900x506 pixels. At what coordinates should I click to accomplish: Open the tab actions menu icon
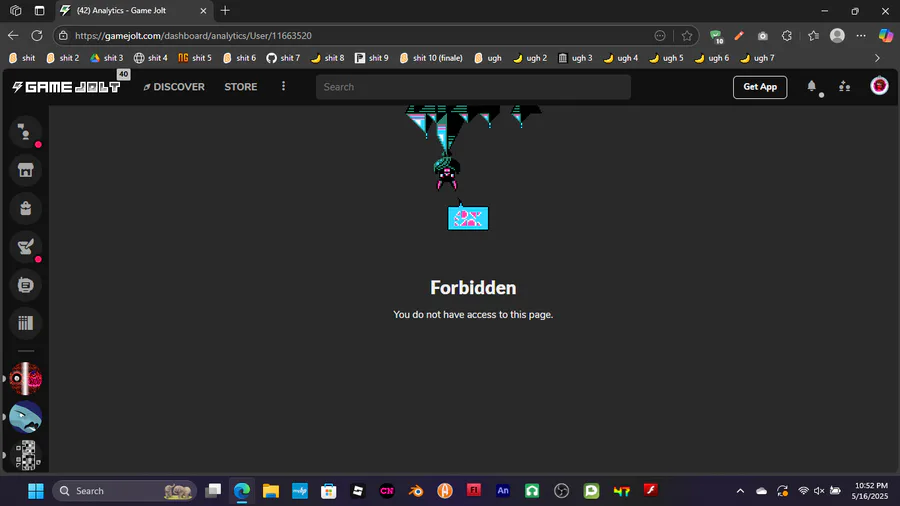pos(40,10)
